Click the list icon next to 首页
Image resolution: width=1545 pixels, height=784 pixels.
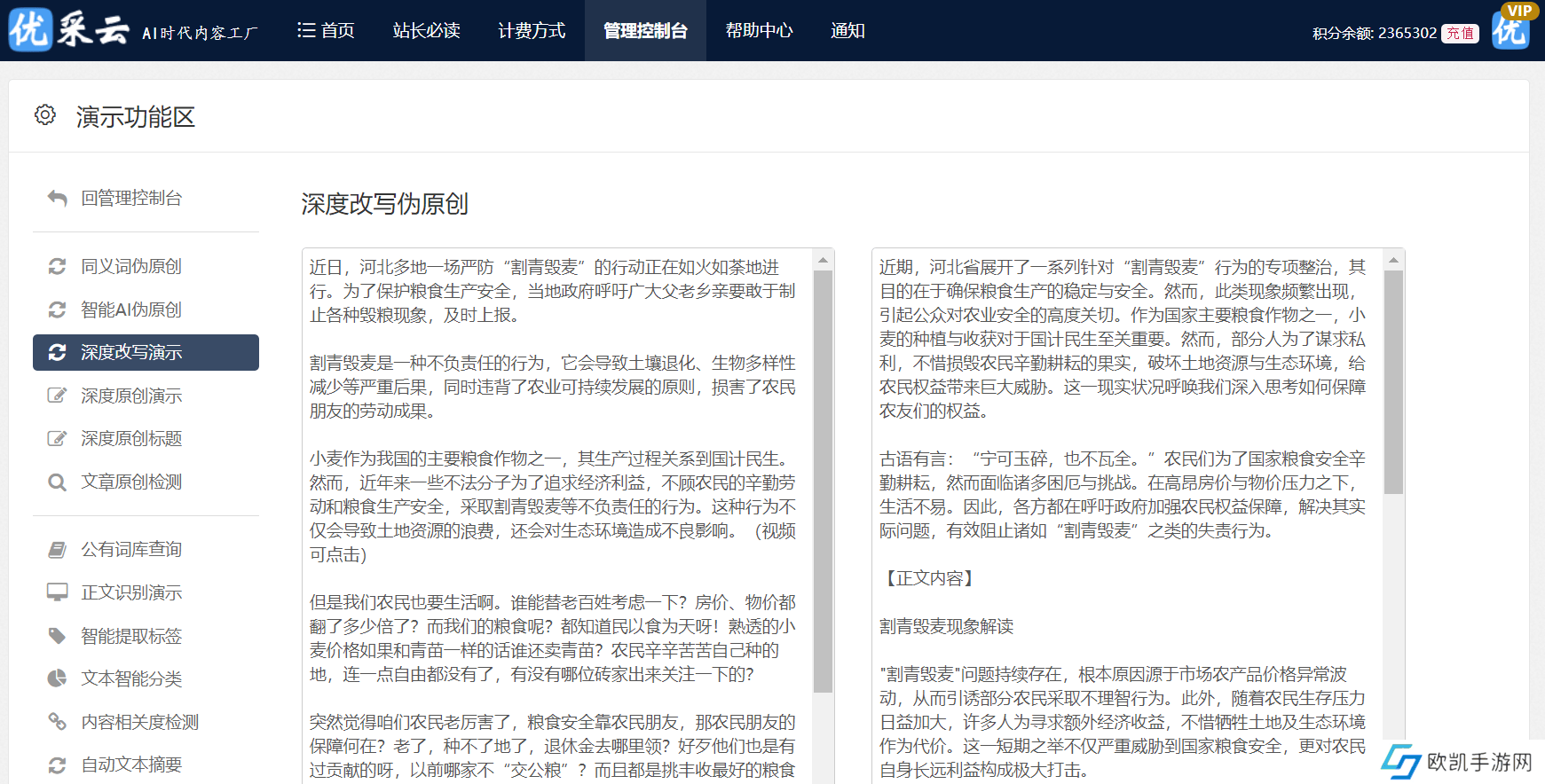(306, 31)
